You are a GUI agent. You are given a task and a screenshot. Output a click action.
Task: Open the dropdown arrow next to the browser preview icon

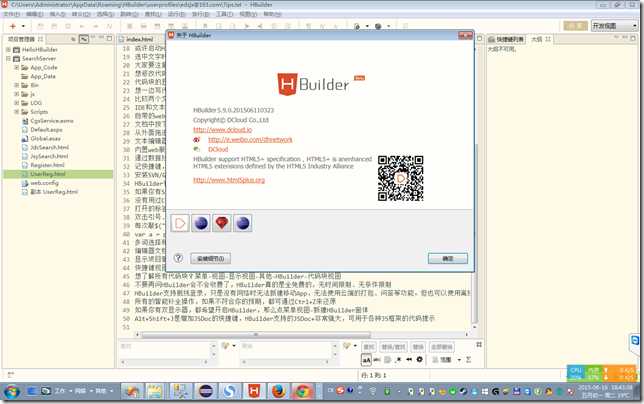point(367,26)
